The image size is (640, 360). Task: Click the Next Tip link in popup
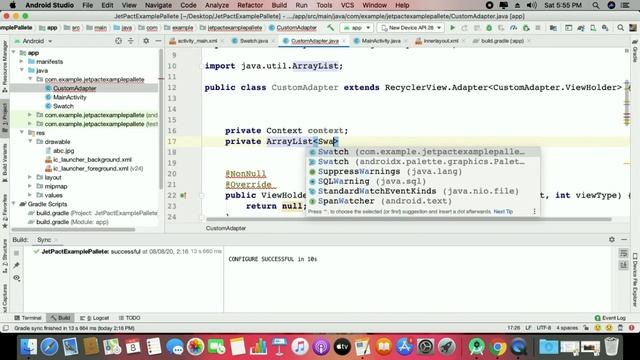coord(503,211)
